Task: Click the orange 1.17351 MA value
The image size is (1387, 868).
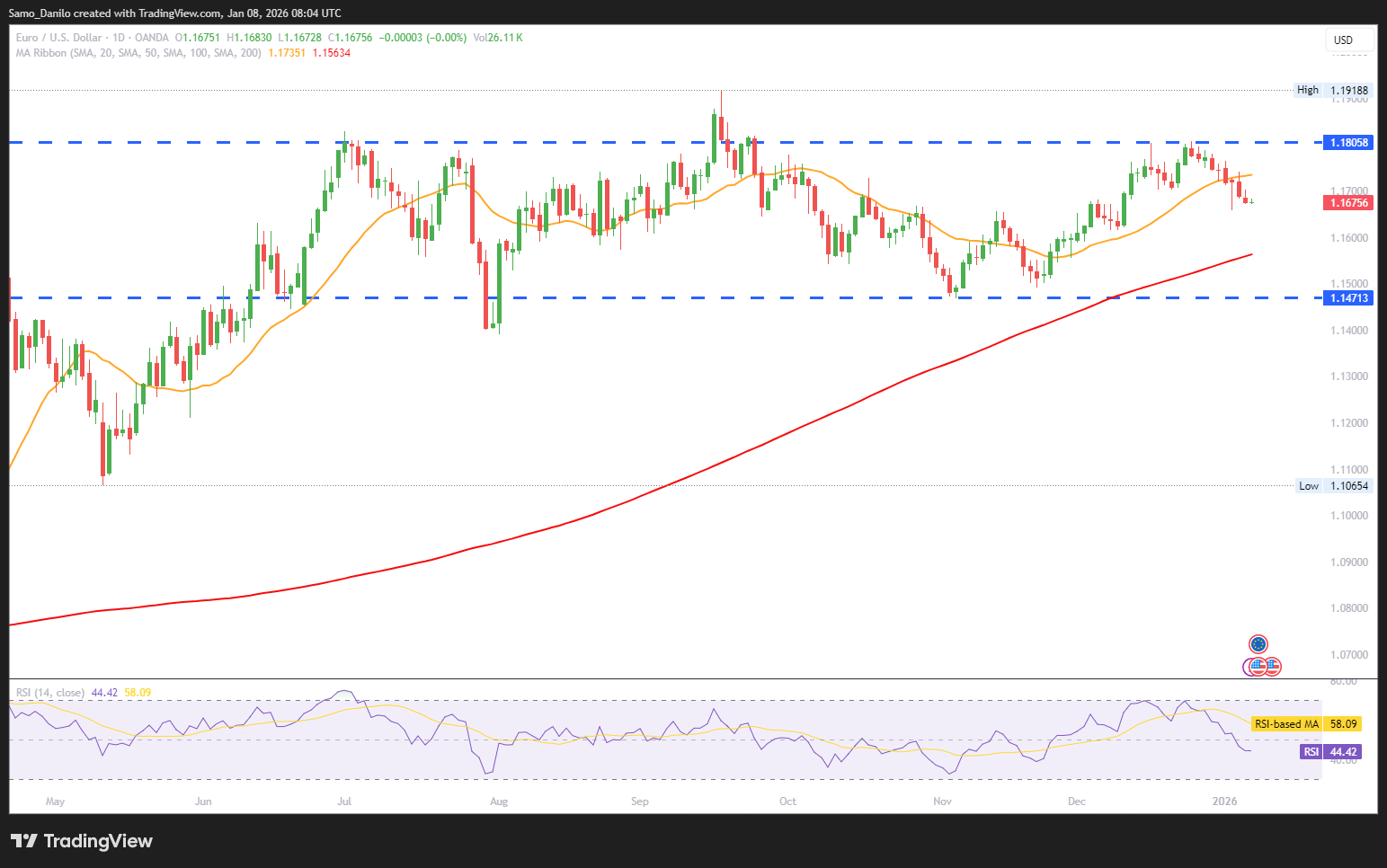Action: pyautogui.click(x=287, y=53)
